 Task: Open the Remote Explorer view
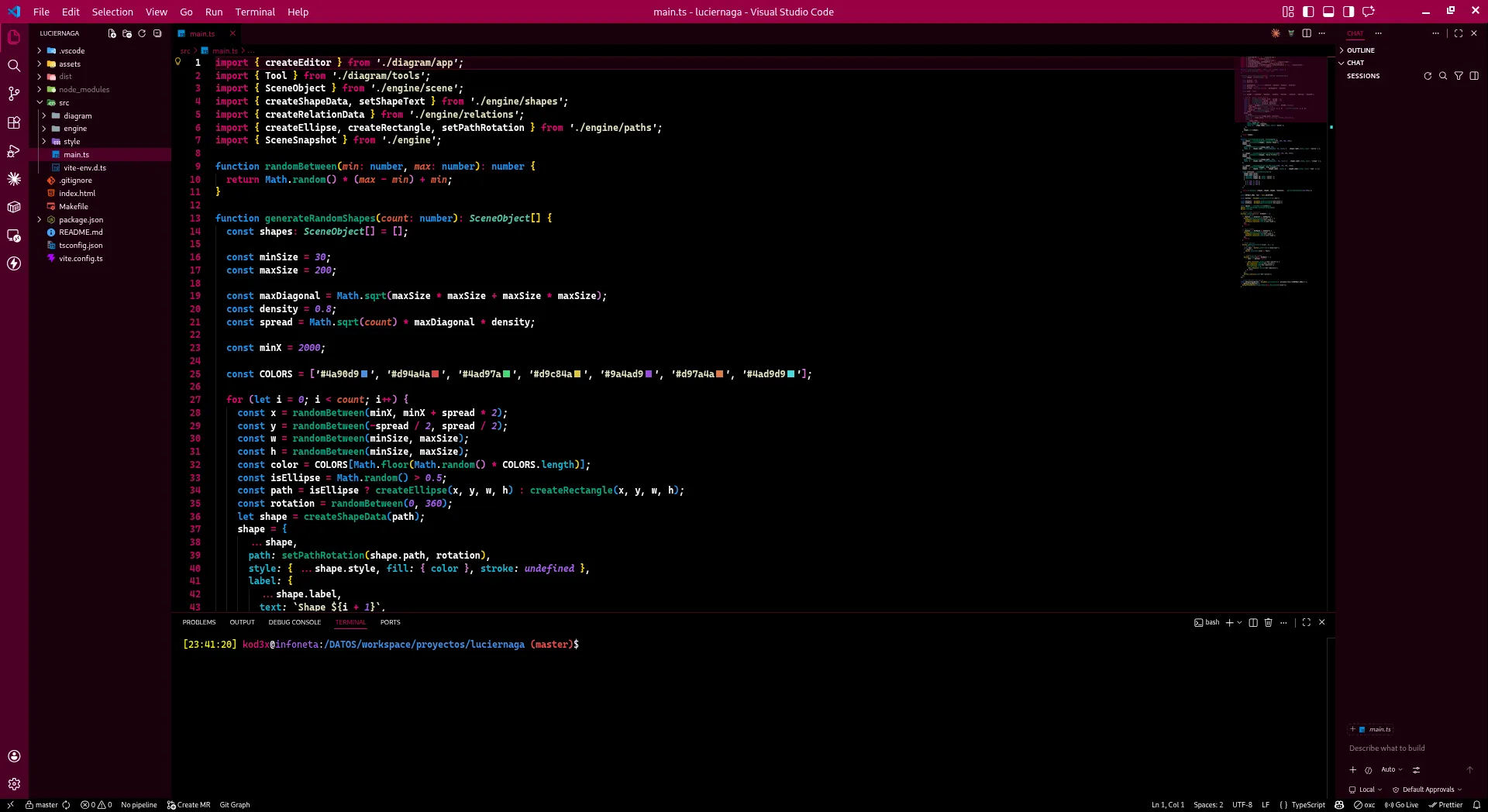(14, 236)
